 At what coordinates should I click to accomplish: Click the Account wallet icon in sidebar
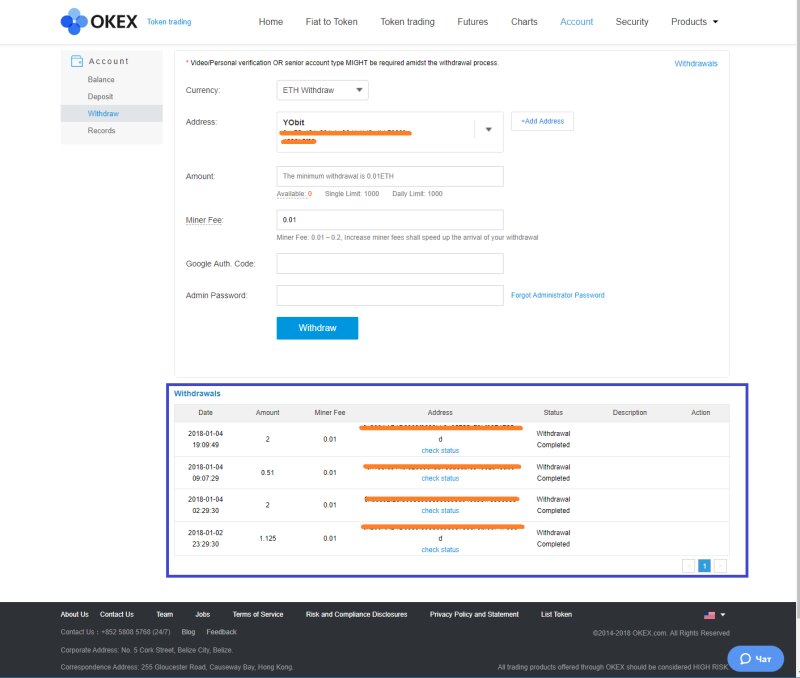[76, 61]
